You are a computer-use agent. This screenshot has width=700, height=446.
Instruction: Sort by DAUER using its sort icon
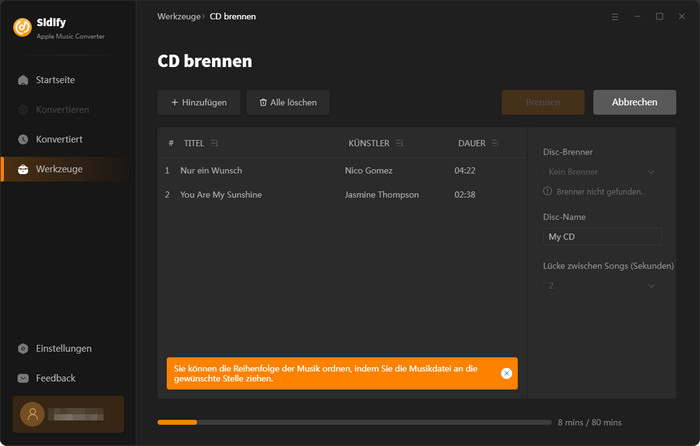pyautogui.click(x=495, y=143)
